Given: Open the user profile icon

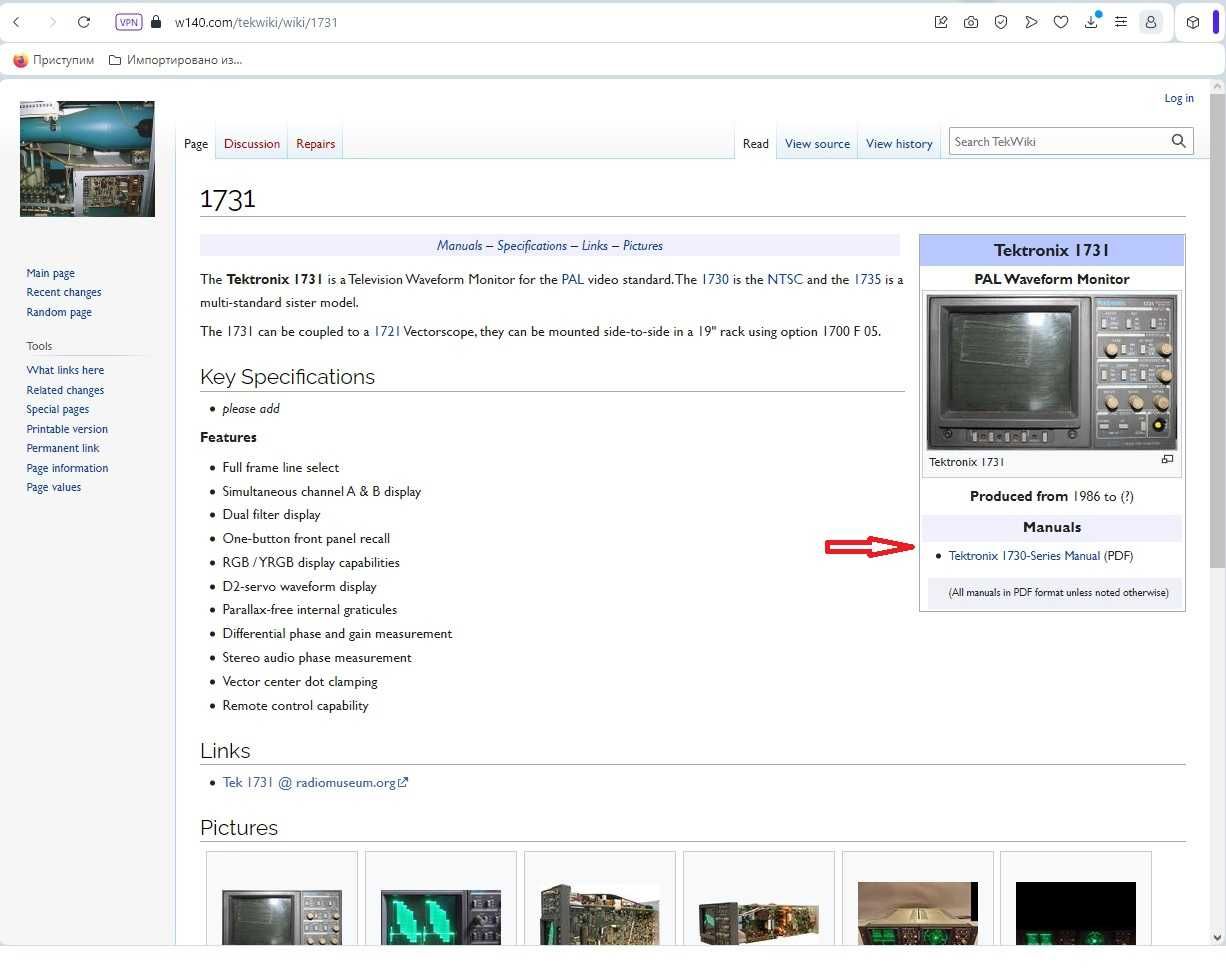Looking at the screenshot, I should pos(1151,22).
